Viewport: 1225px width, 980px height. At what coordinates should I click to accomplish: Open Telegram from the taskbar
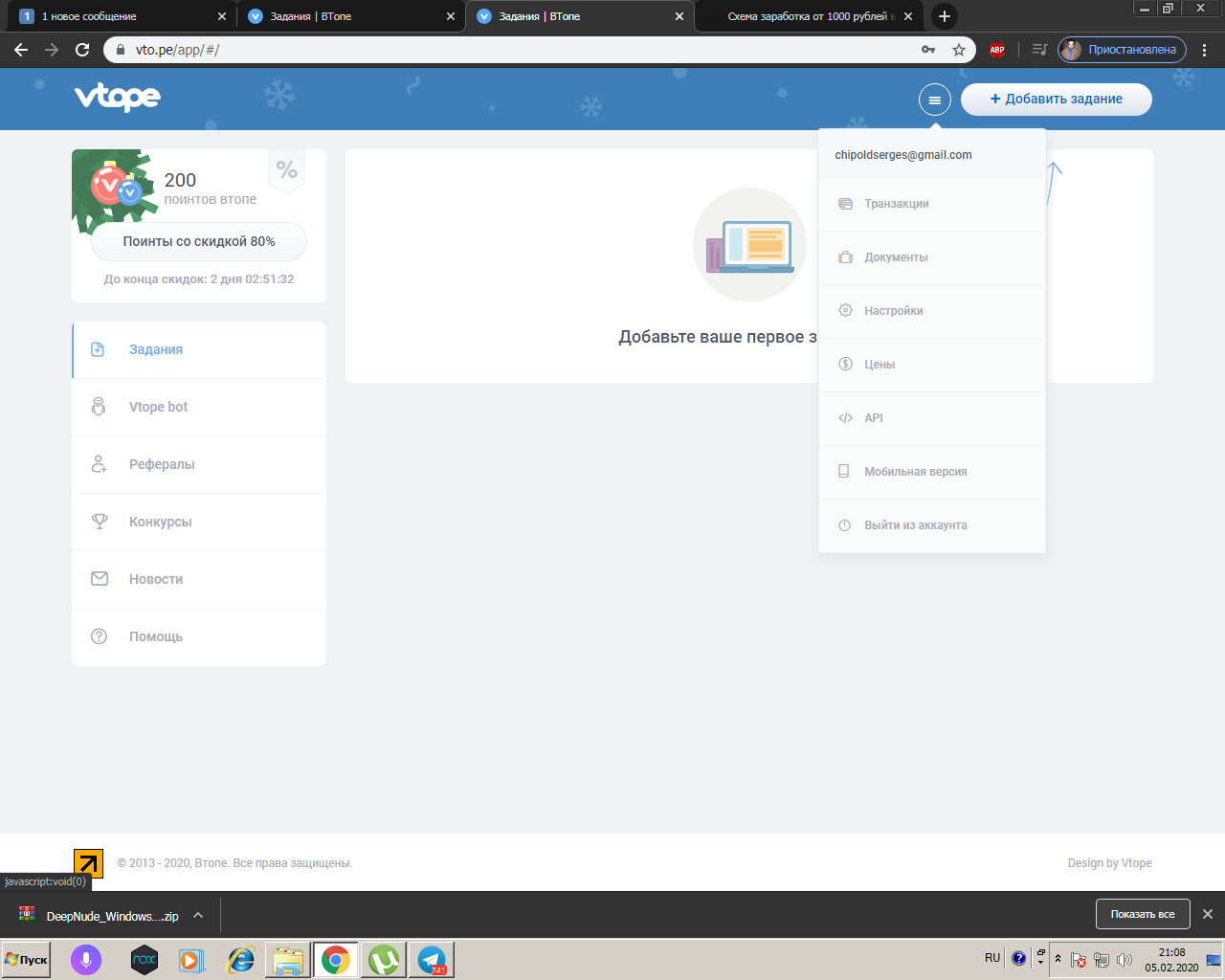point(432,959)
